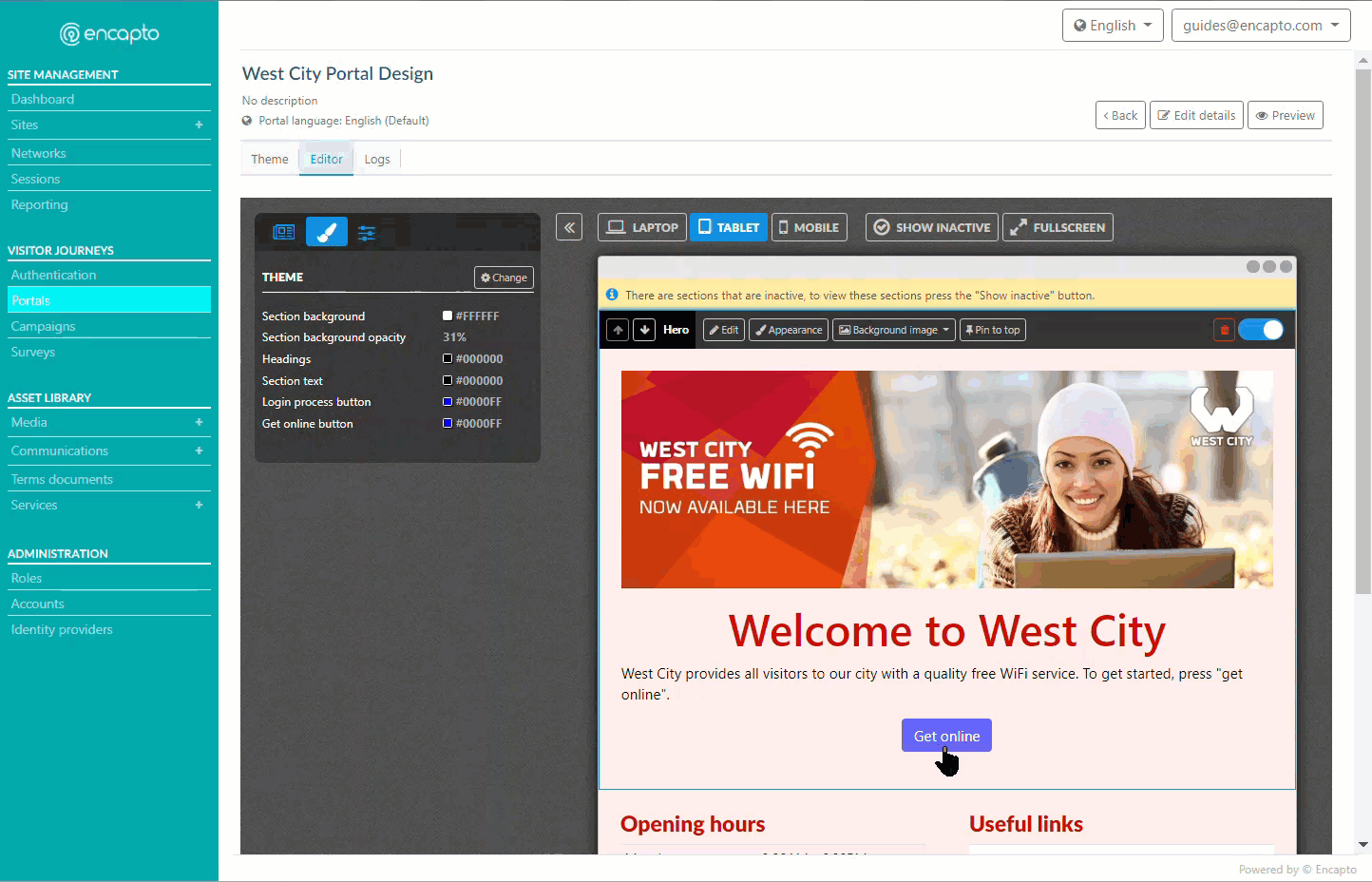Click the Edit details button
Screen dimensions: 1372x882
[1196, 115]
